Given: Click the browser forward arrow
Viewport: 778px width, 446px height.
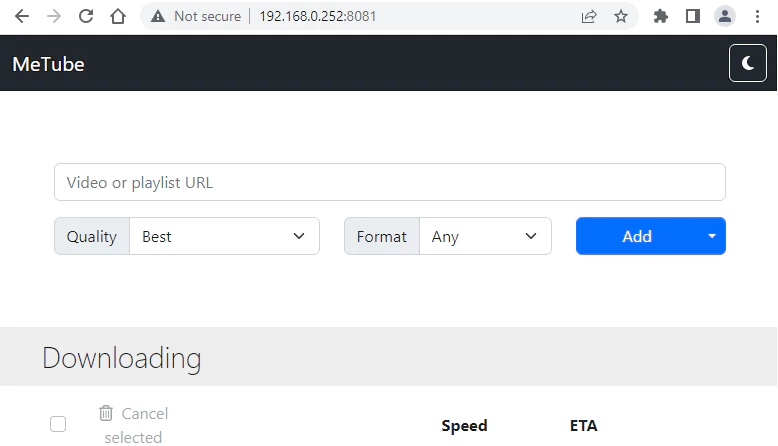Looking at the screenshot, I should coord(54,16).
